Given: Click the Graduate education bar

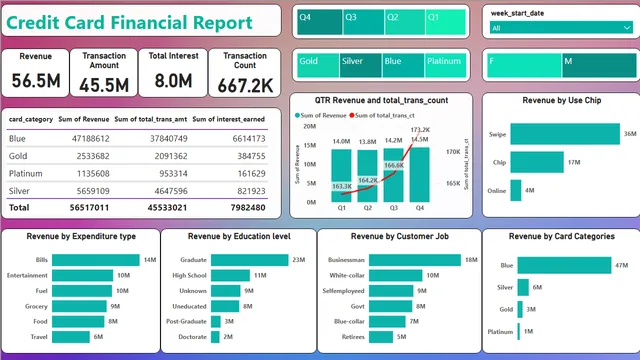Looking at the screenshot, I should [x=249, y=260].
